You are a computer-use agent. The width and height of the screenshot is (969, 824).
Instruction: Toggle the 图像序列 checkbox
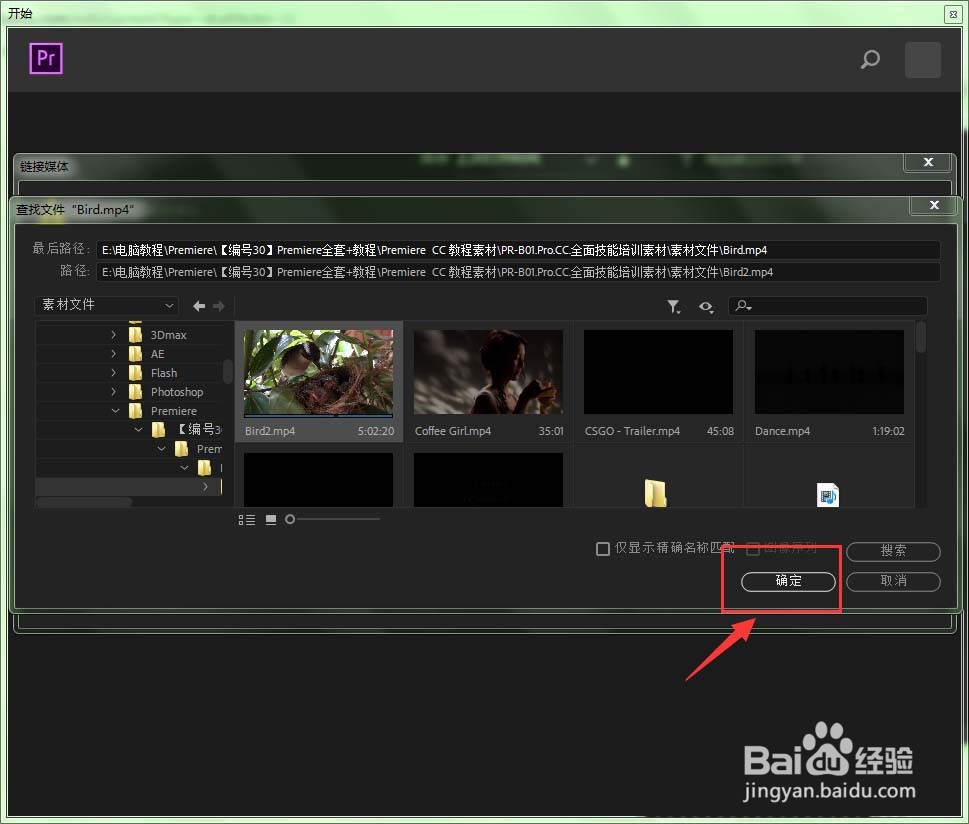click(753, 549)
